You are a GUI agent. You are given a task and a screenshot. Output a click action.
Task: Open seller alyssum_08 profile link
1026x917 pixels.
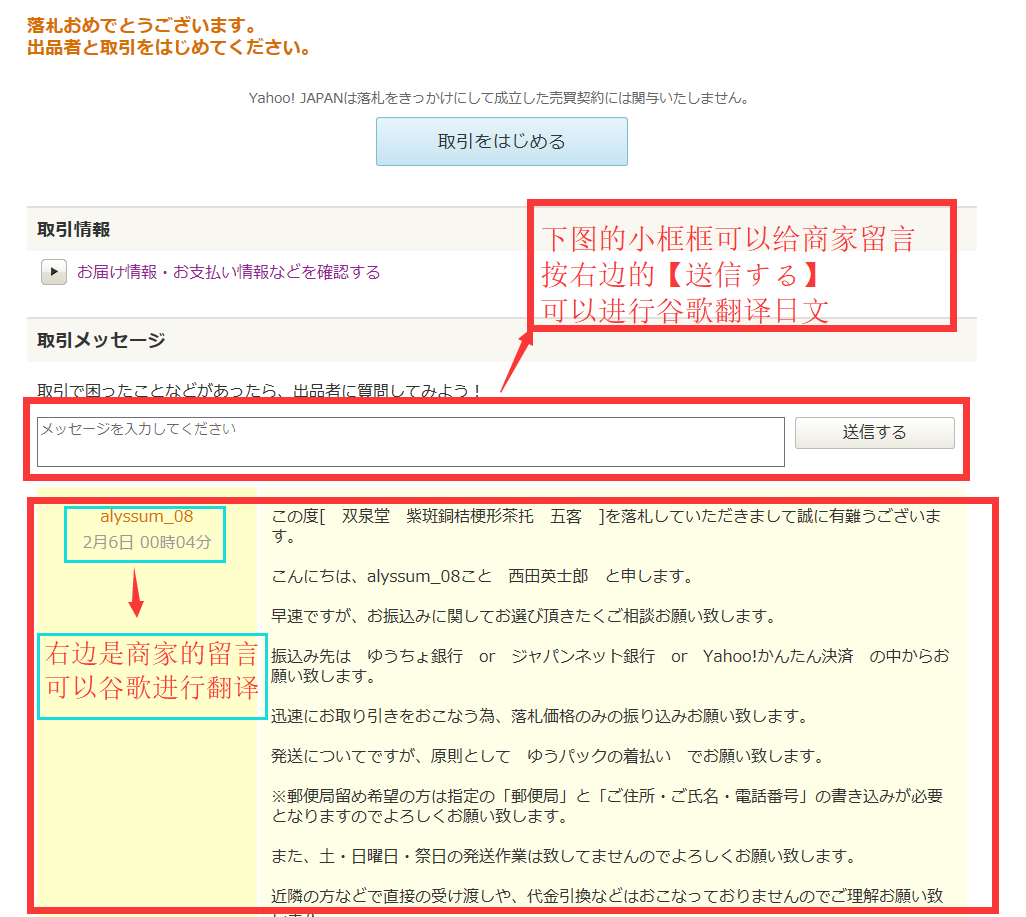pos(146,517)
